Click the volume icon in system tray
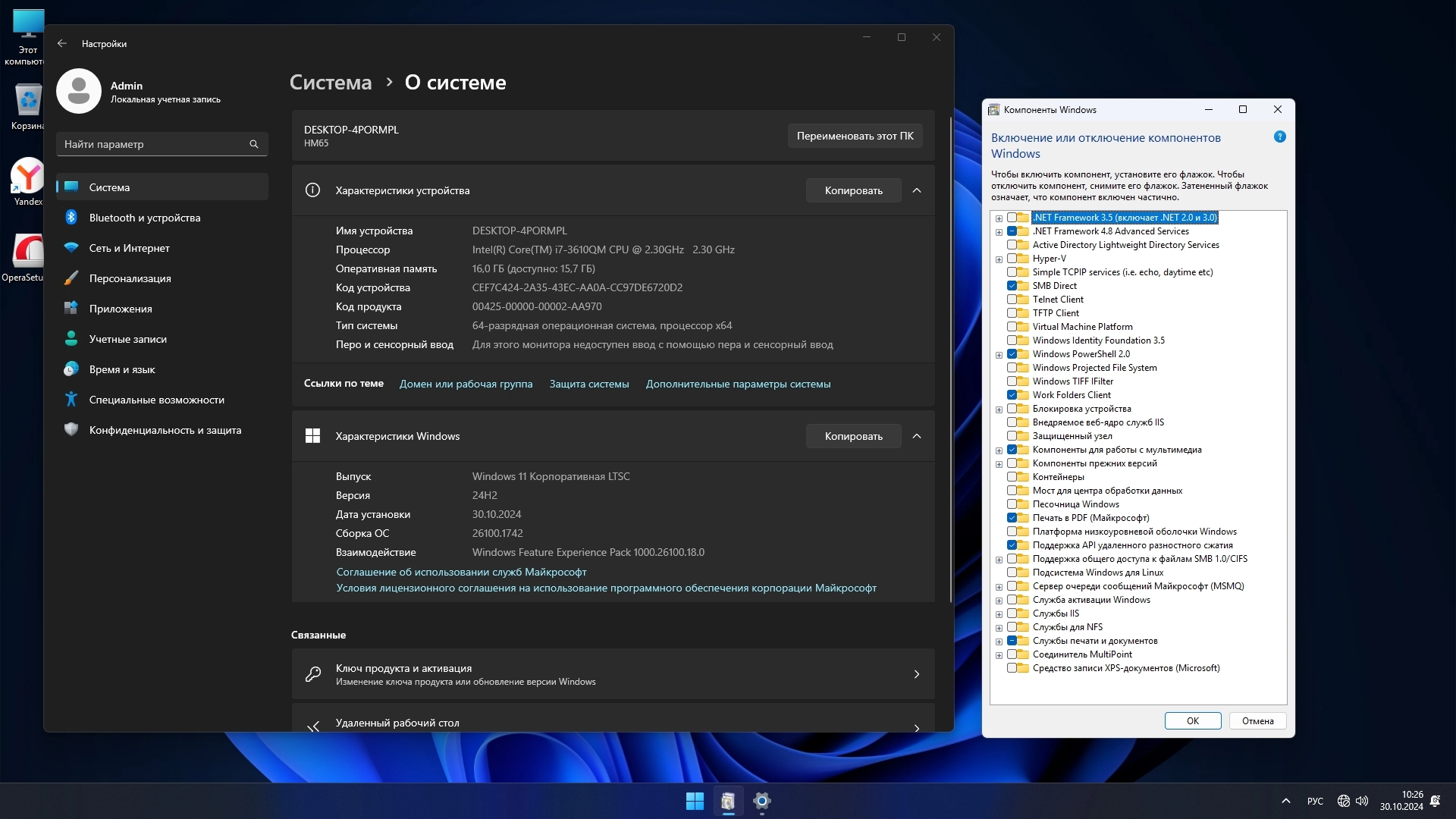 pos(1362,801)
